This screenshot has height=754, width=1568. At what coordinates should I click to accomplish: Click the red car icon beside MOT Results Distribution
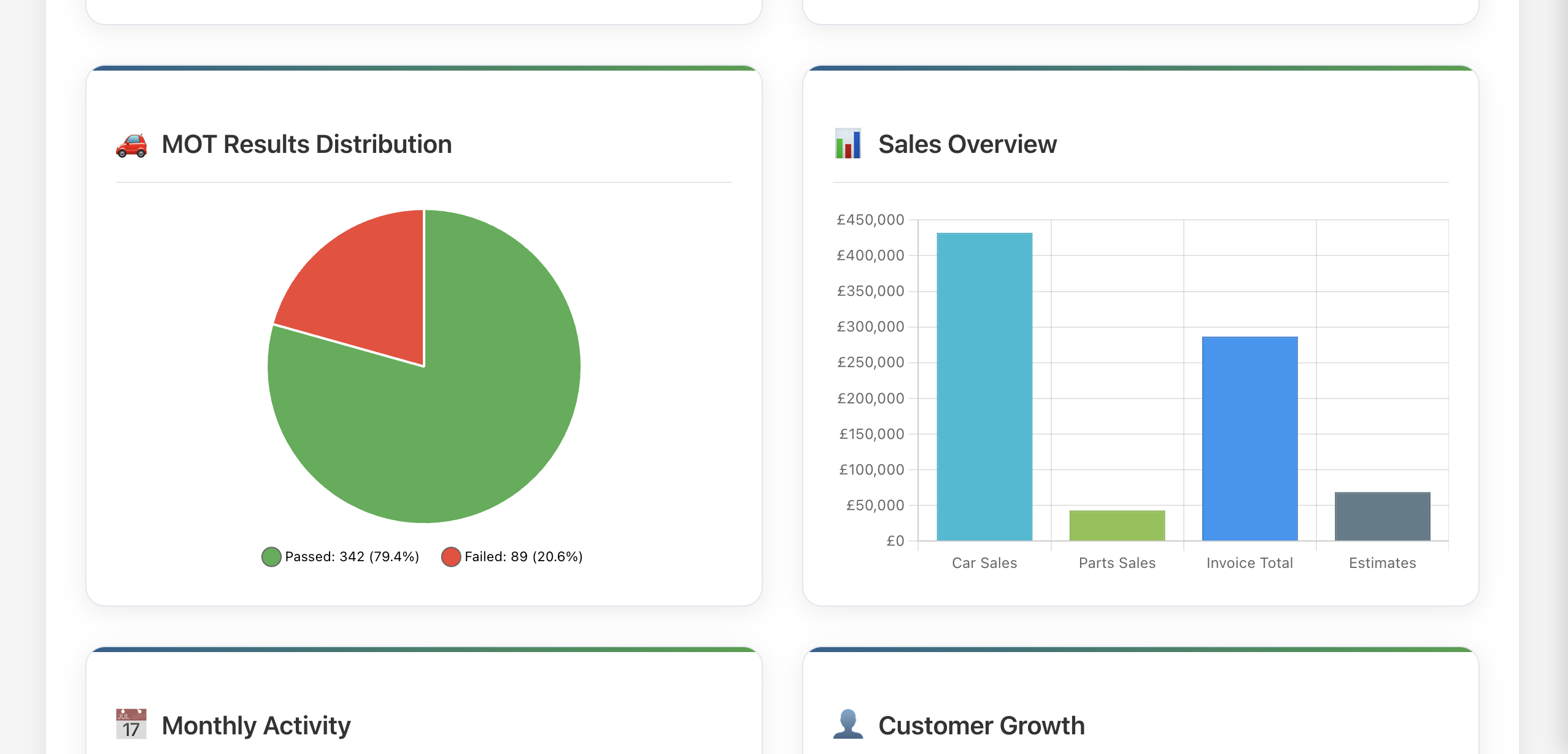(x=131, y=145)
